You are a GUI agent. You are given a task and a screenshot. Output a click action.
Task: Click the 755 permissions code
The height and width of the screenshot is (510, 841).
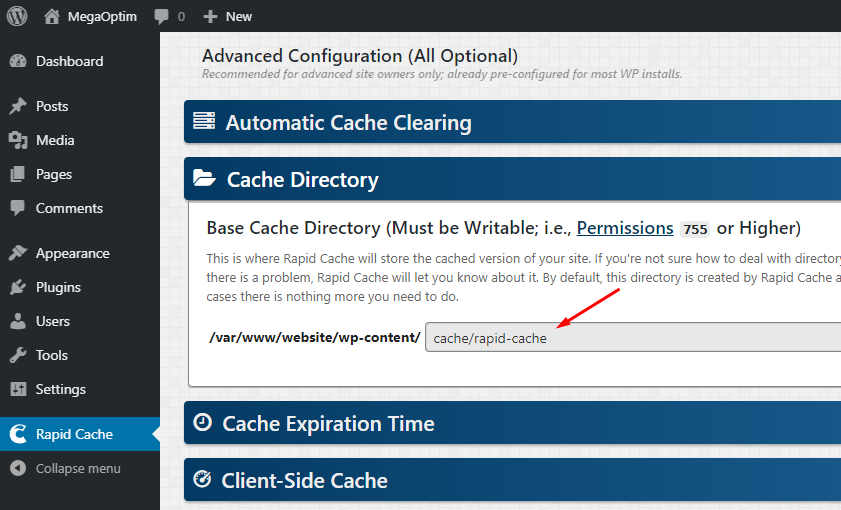click(x=695, y=229)
